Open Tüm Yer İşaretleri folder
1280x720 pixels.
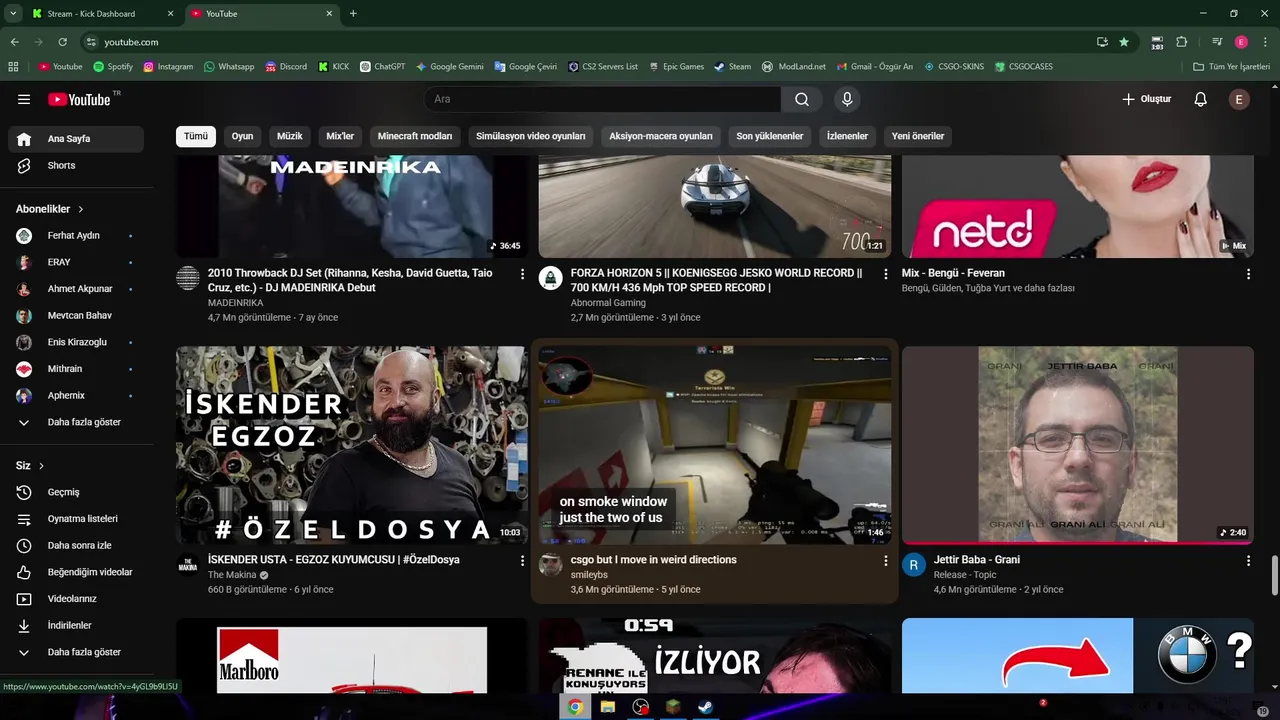tap(1231, 67)
